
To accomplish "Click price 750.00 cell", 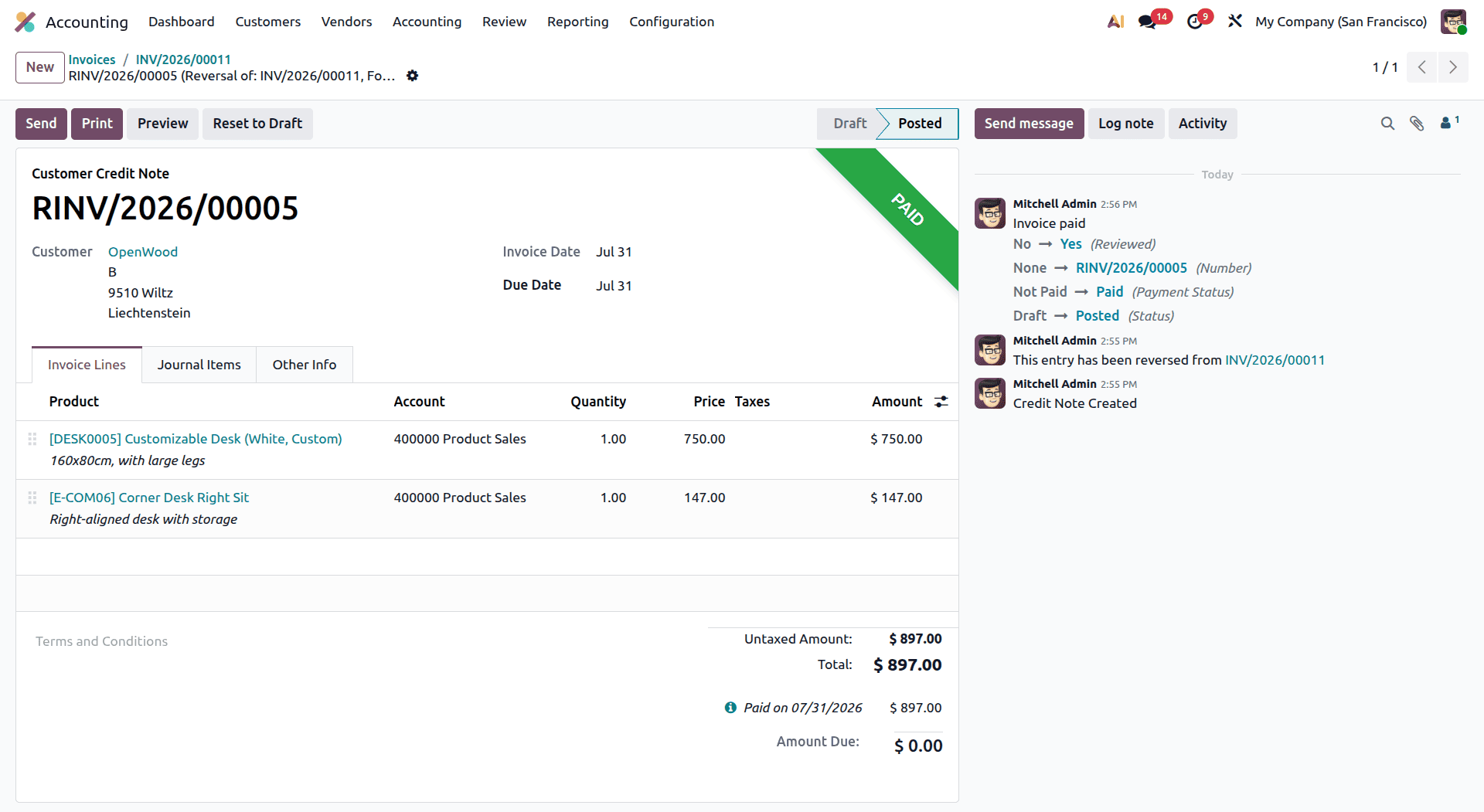I will 704,439.
